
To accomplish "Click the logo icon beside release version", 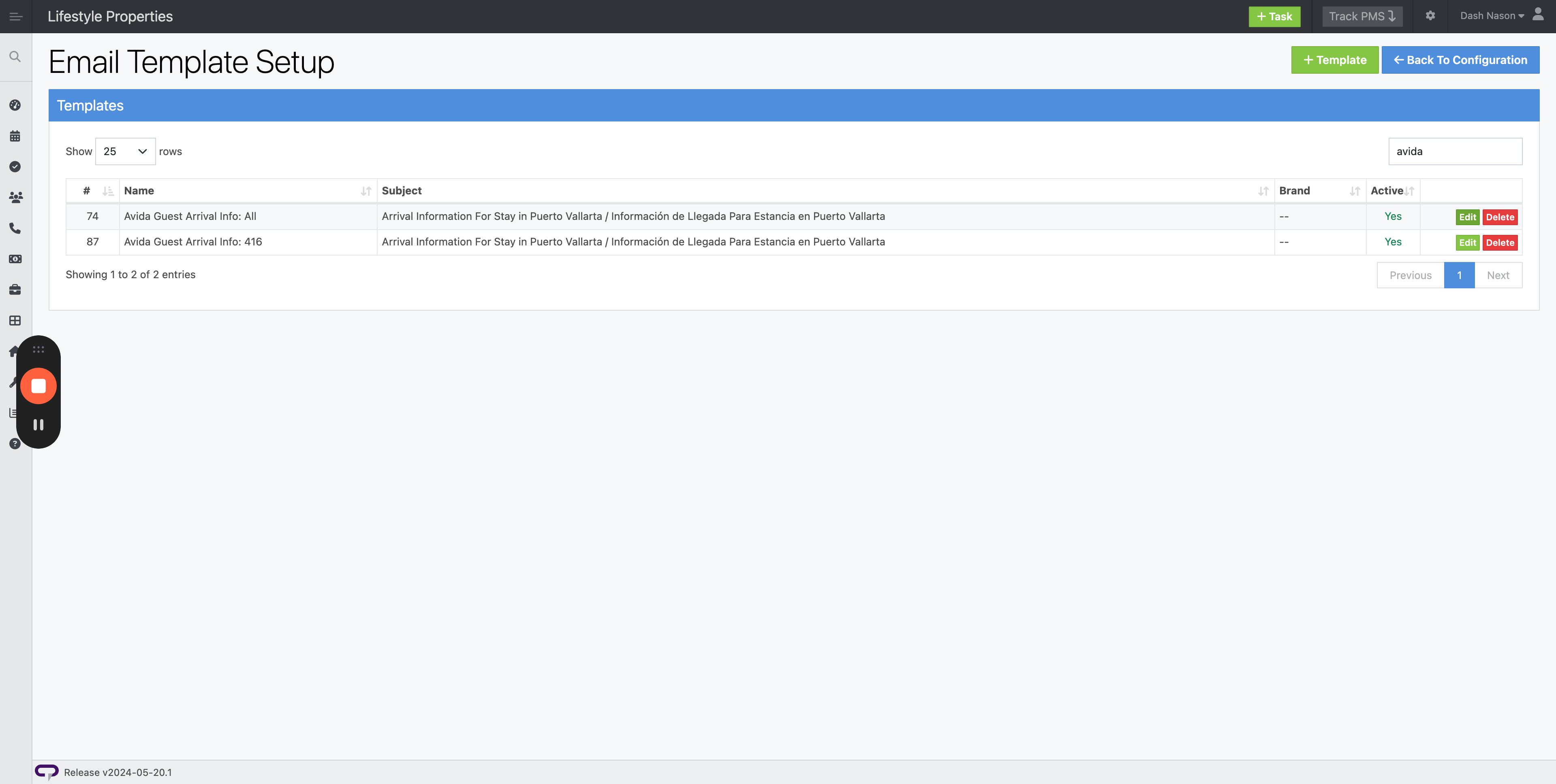I will (47, 772).
